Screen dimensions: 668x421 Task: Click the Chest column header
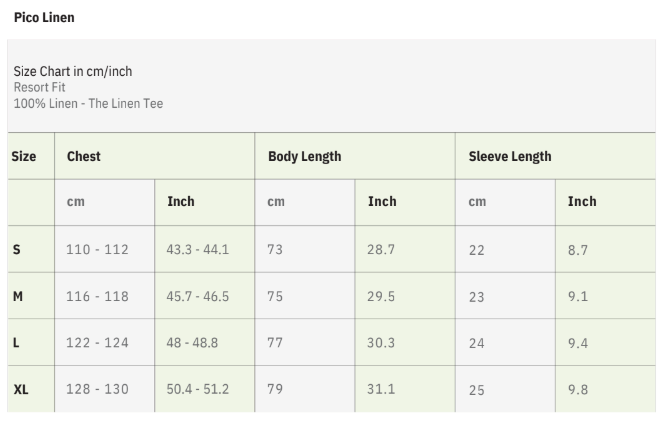84,156
